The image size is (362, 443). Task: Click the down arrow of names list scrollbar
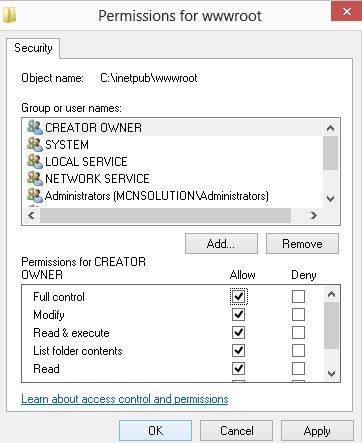pyautogui.click(x=330, y=199)
